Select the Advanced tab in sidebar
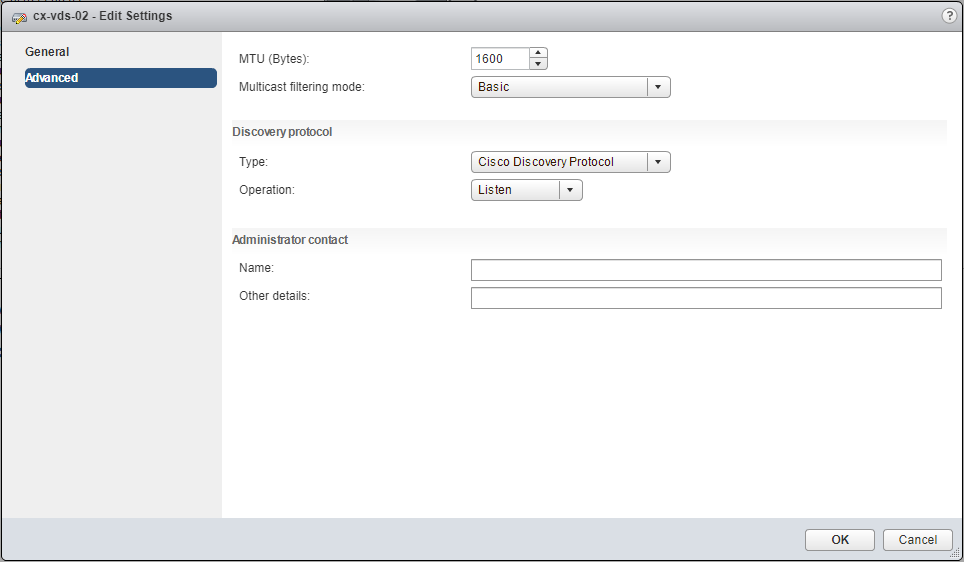This screenshot has height=562, width=964. (x=120, y=78)
